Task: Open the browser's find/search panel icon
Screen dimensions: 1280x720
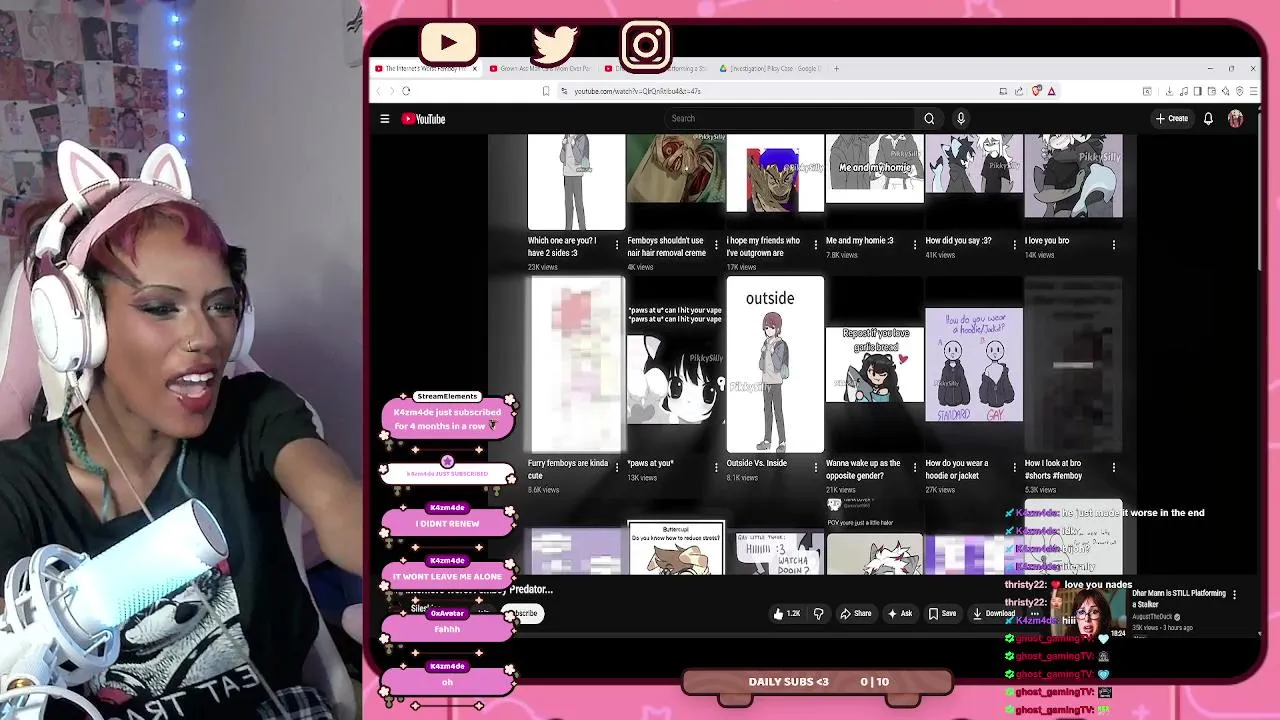Action: [x=1147, y=91]
